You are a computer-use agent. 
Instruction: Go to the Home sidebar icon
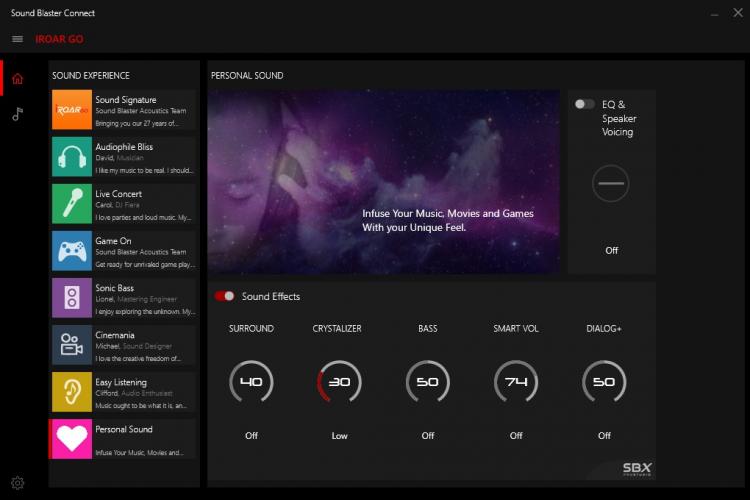(x=18, y=78)
